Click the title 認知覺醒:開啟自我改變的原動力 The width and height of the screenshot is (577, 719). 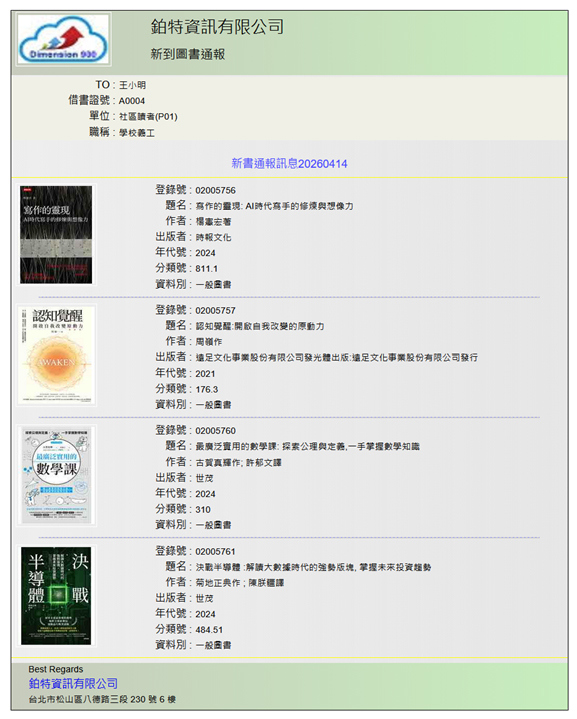click(260, 326)
